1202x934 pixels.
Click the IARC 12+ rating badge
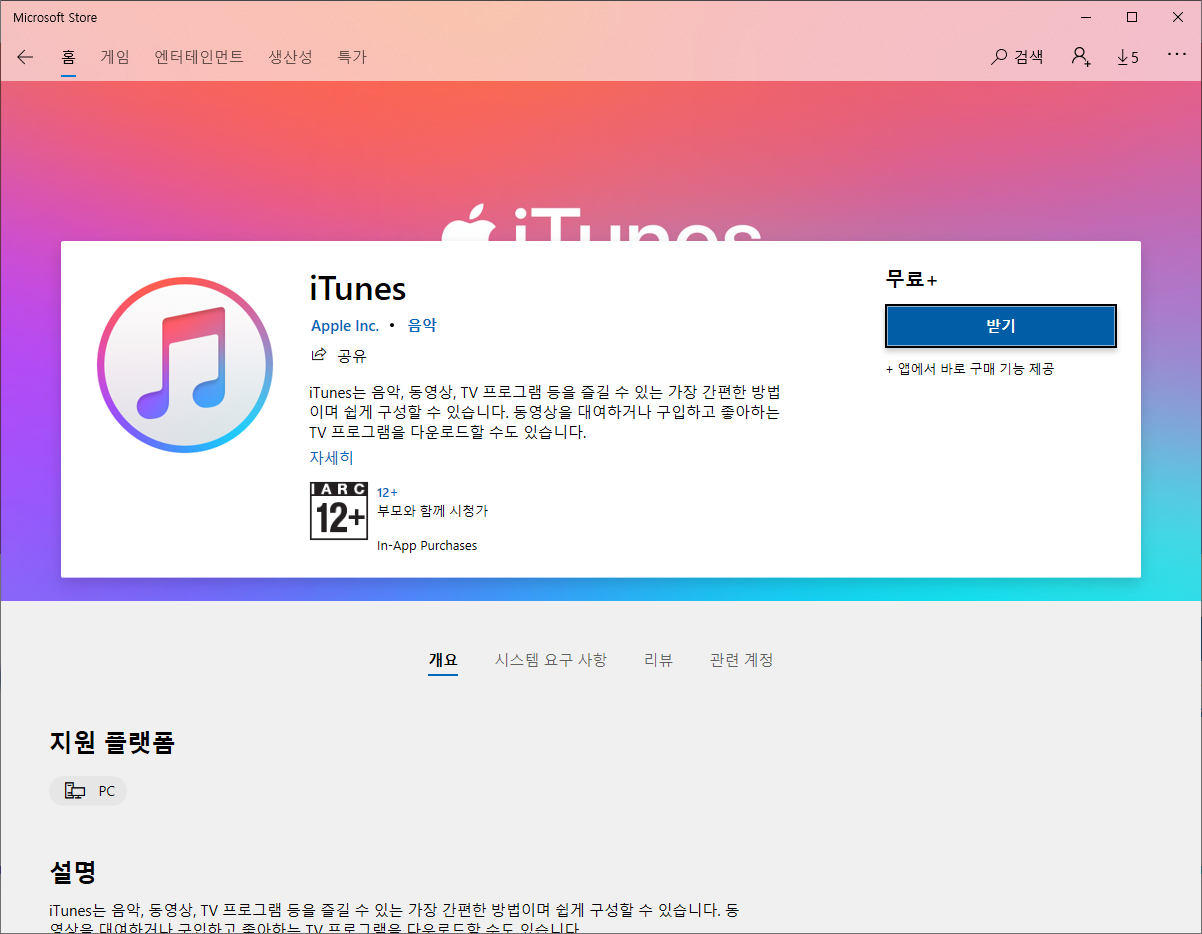(x=339, y=511)
